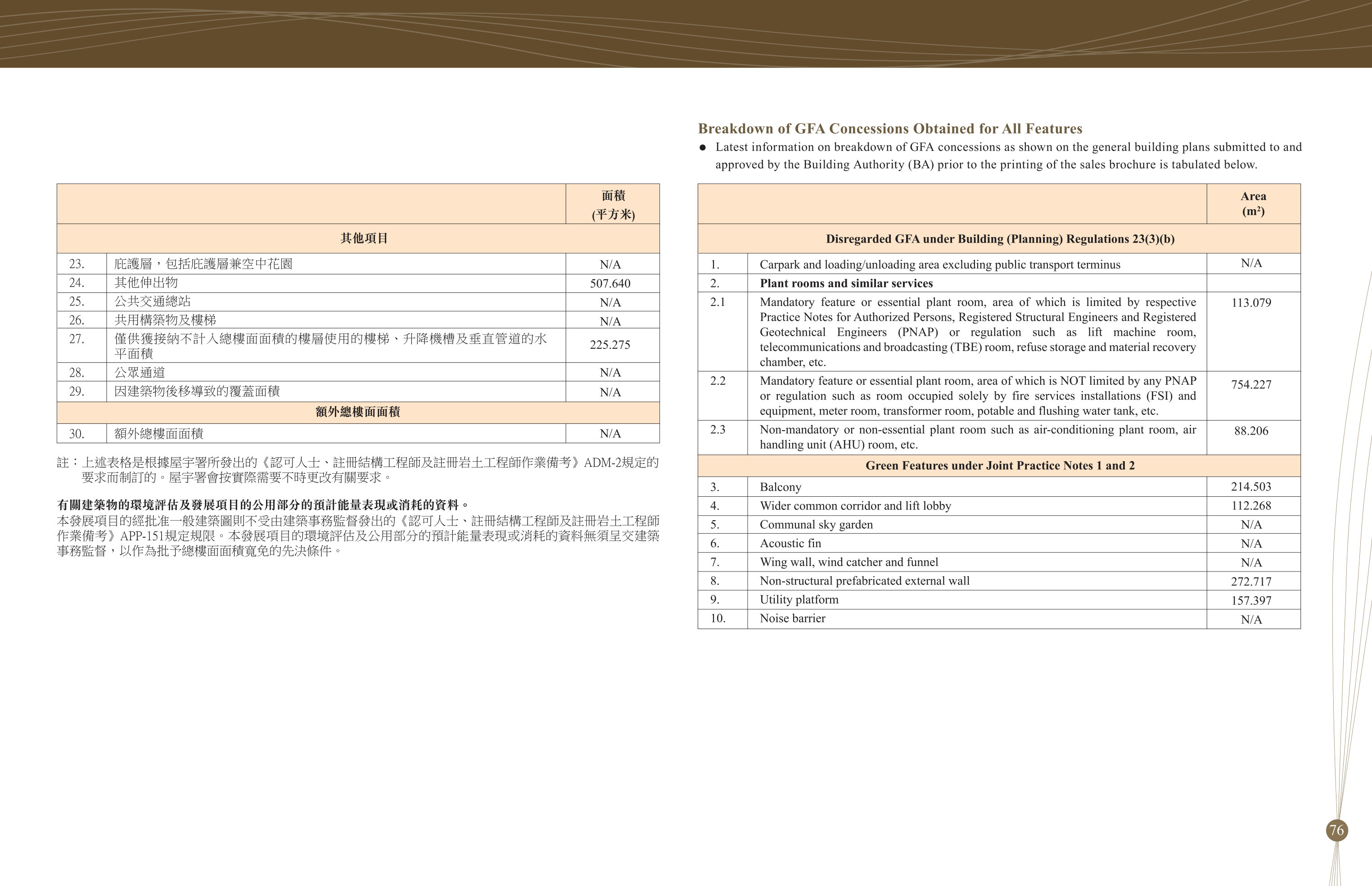The image size is (1372, 886).
Task: Click the 507.640 area value
Action: pyautogui.click(x=610, y=283)
